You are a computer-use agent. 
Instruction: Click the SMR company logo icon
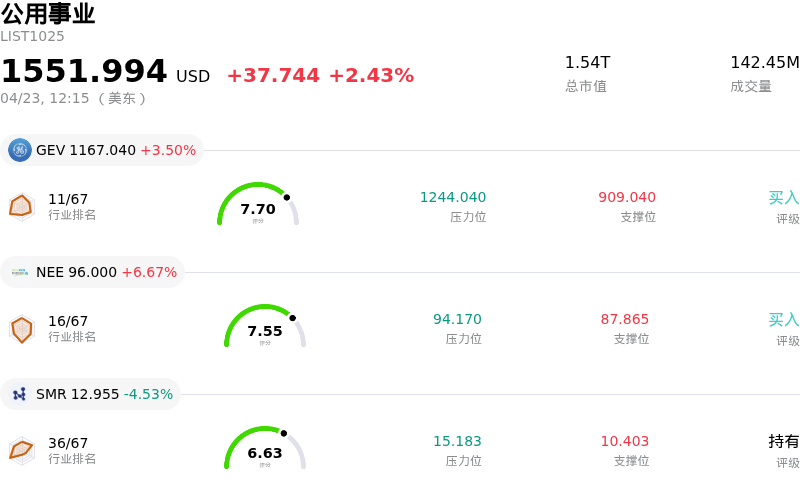click(x=20, y=394)
